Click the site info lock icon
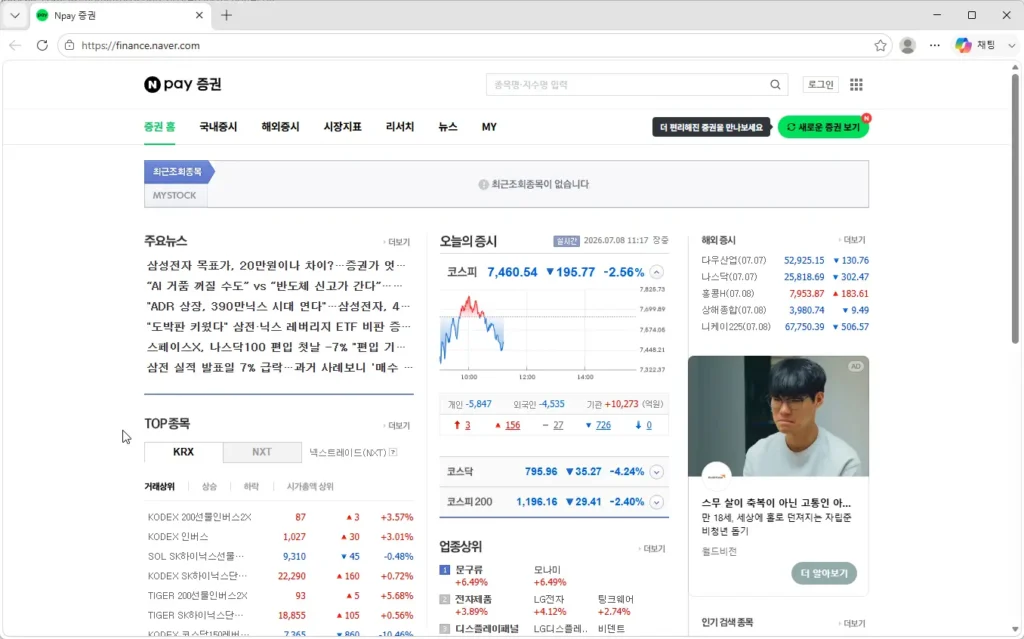 coord(69,45)
